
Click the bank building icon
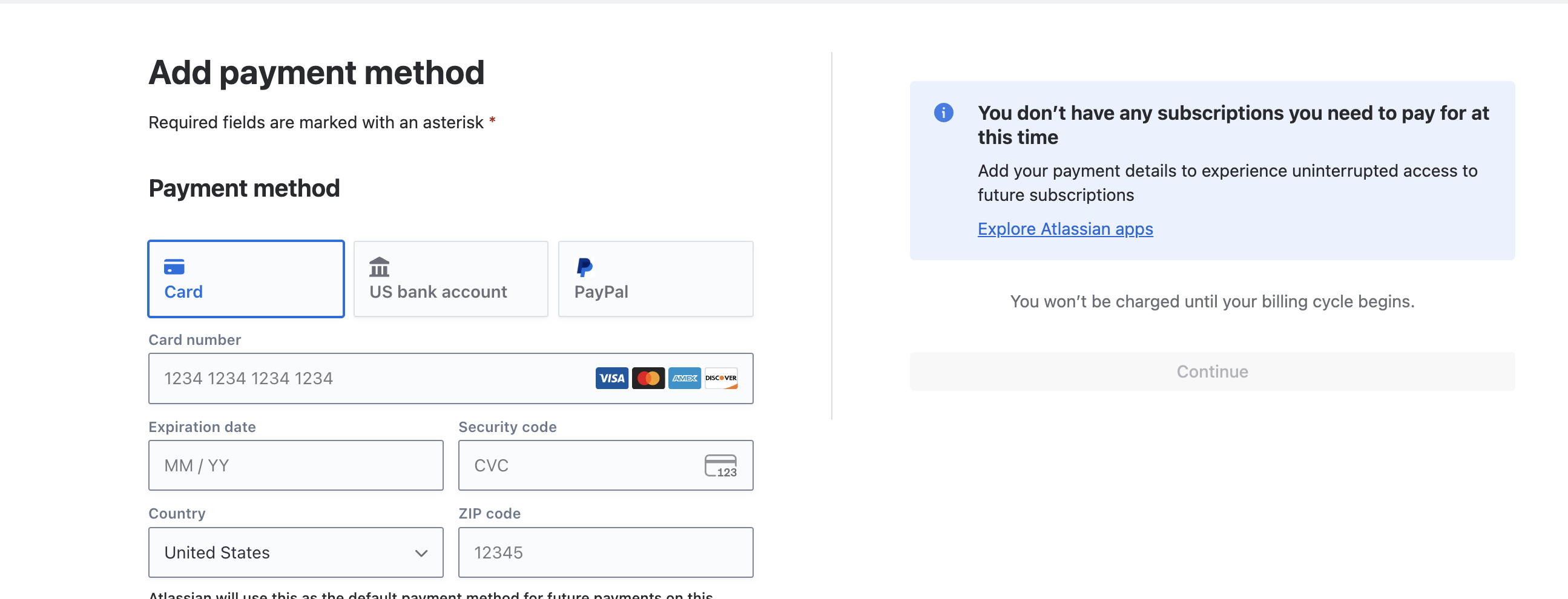[379, 267]
